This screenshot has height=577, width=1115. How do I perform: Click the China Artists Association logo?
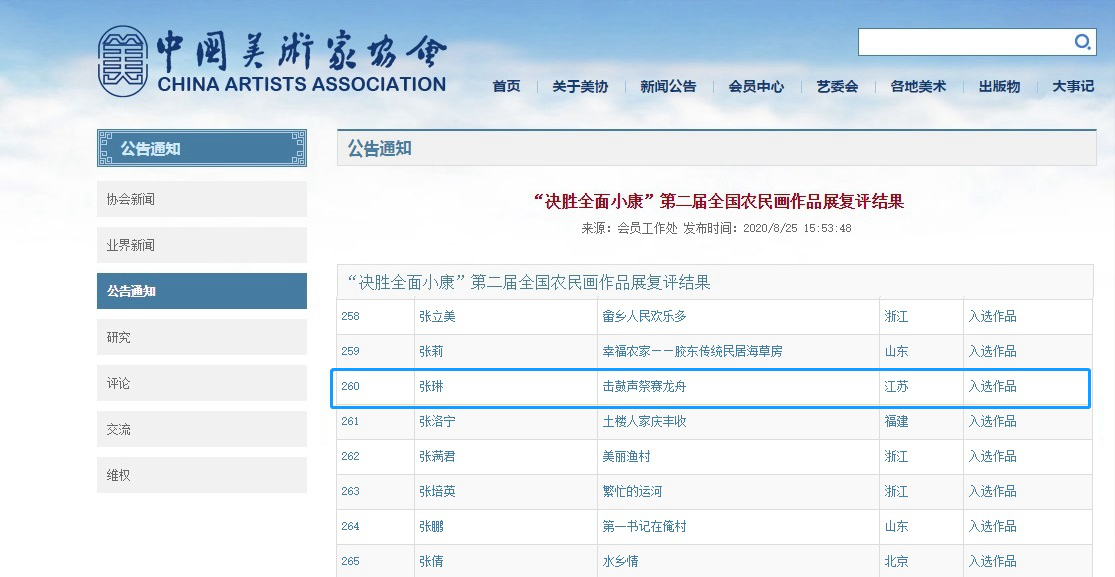pyautogui.click(x=272, y=62)
